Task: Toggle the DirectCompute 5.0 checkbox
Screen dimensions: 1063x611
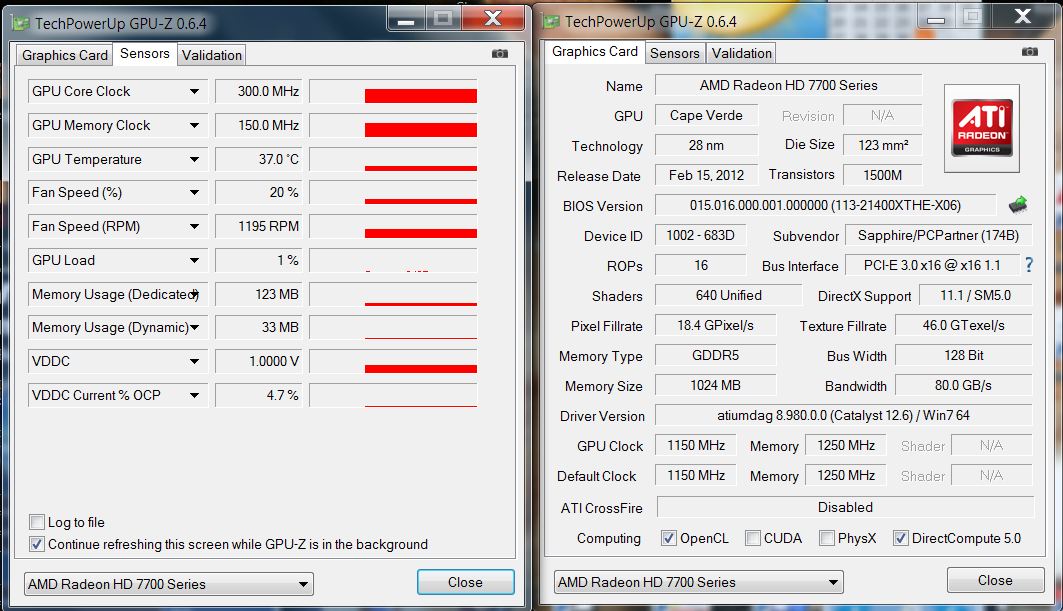Action: coord(900,538)
